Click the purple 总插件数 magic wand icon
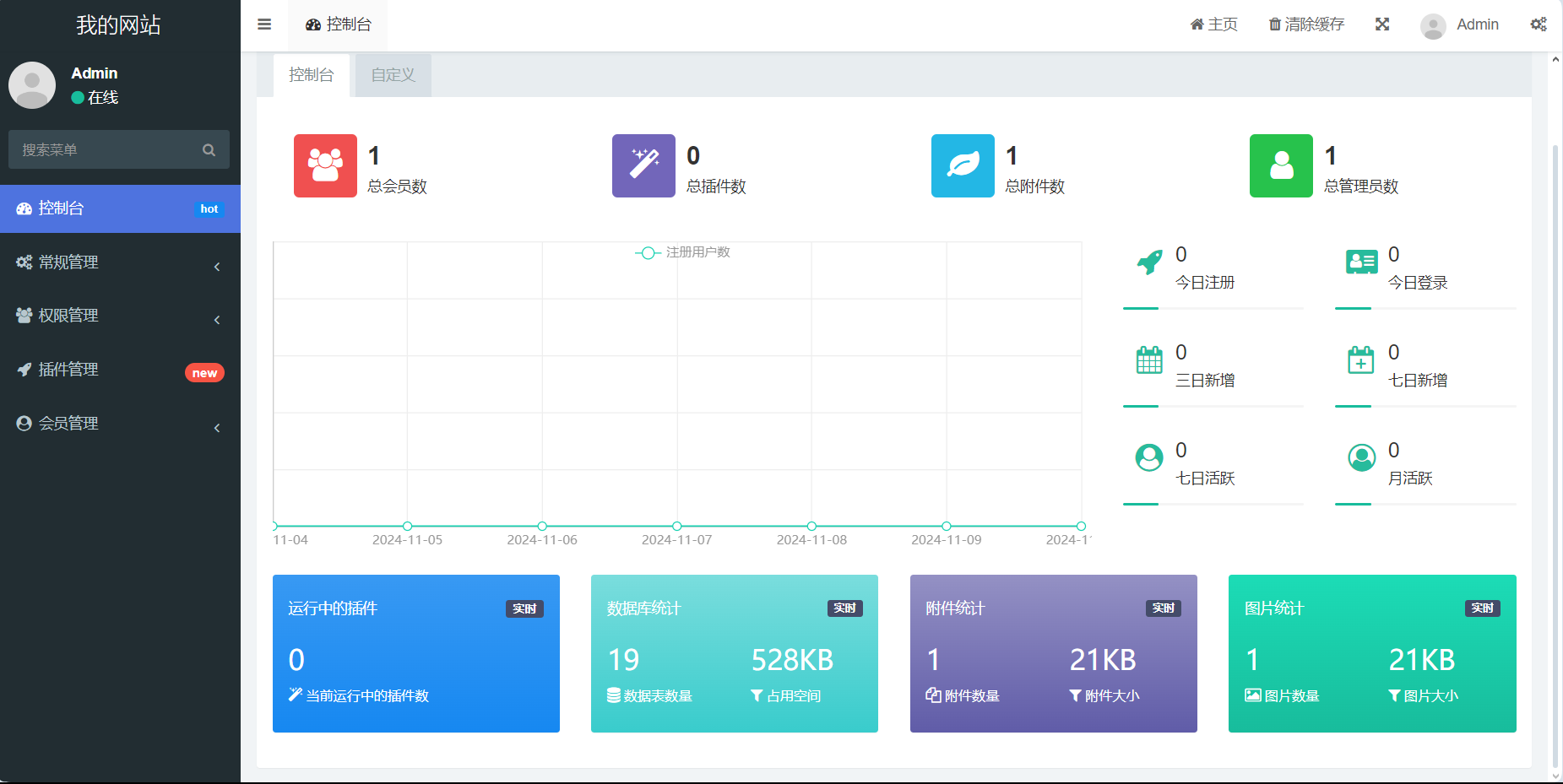The width and height of the screenshot is (1563, 784). pyautogui.click(x=643, y=165)
